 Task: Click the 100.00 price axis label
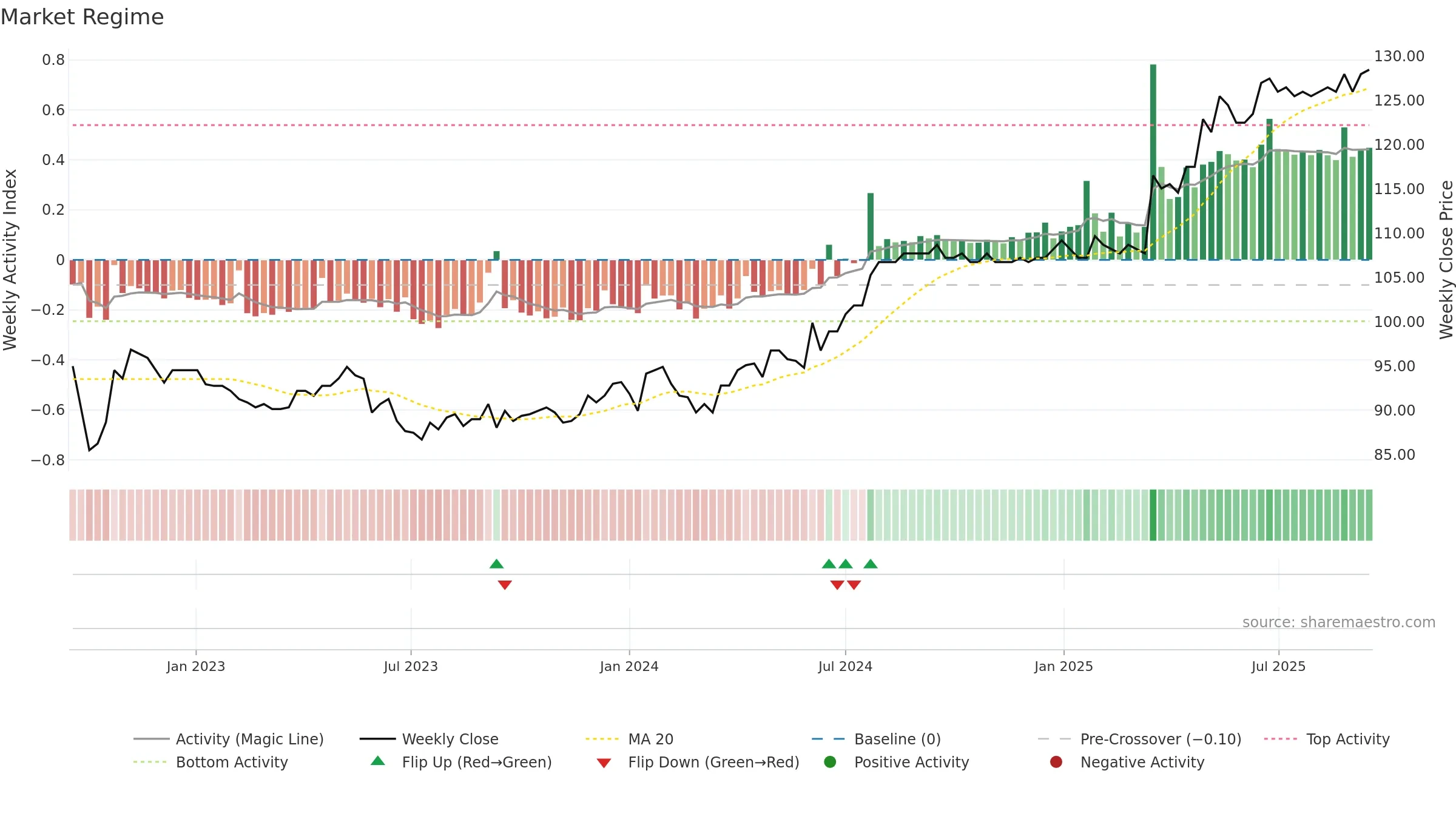(1400, 322)
